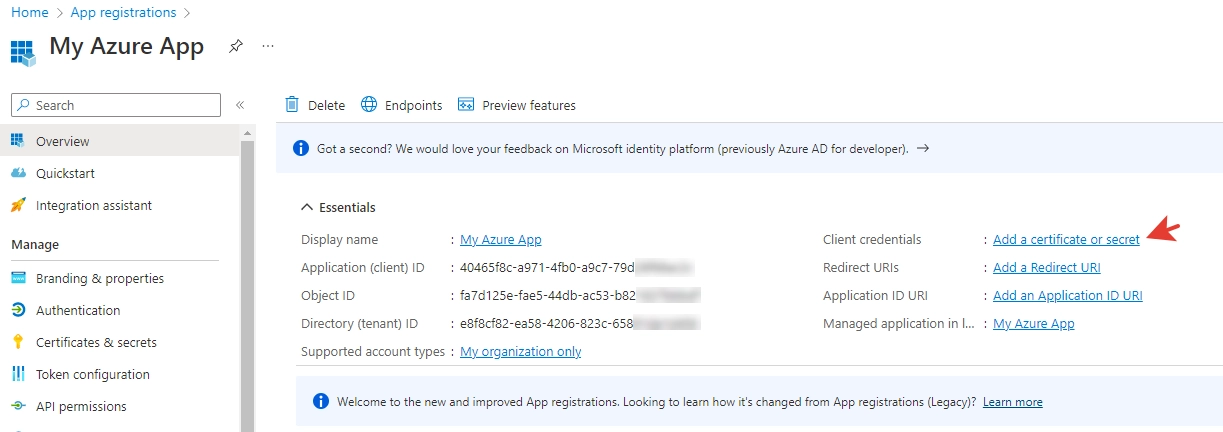Click the feedback banner info icon

(301, 148)
